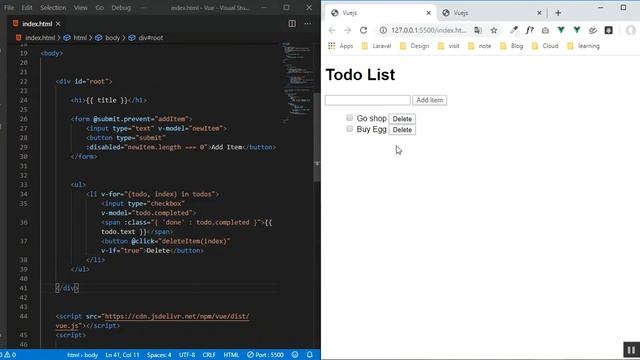Screen dimensions: 640x360
Task: Click the camera screenshot extension icon
Action: tap(545, 30)
